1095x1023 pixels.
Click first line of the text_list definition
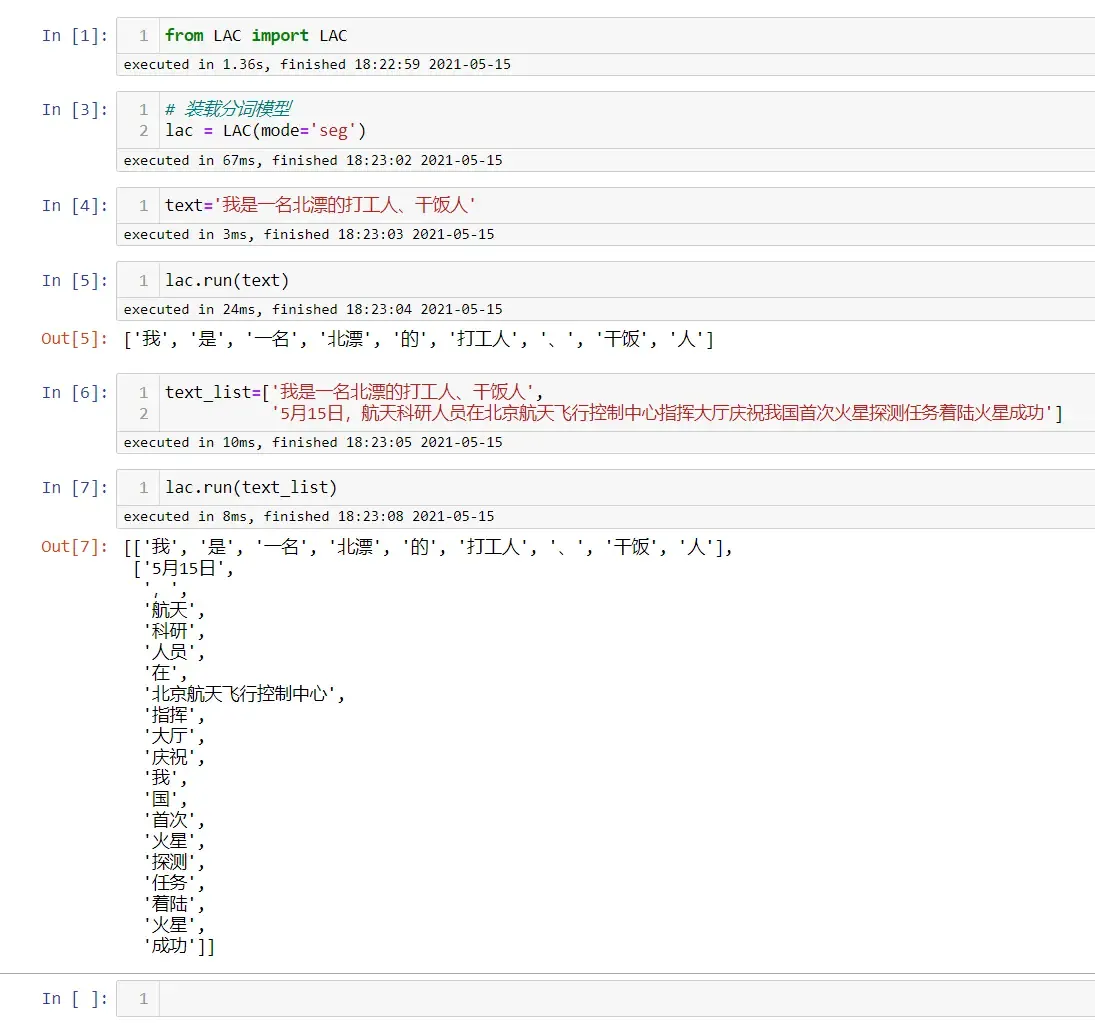pyautogui.click(x=354, y=392)
